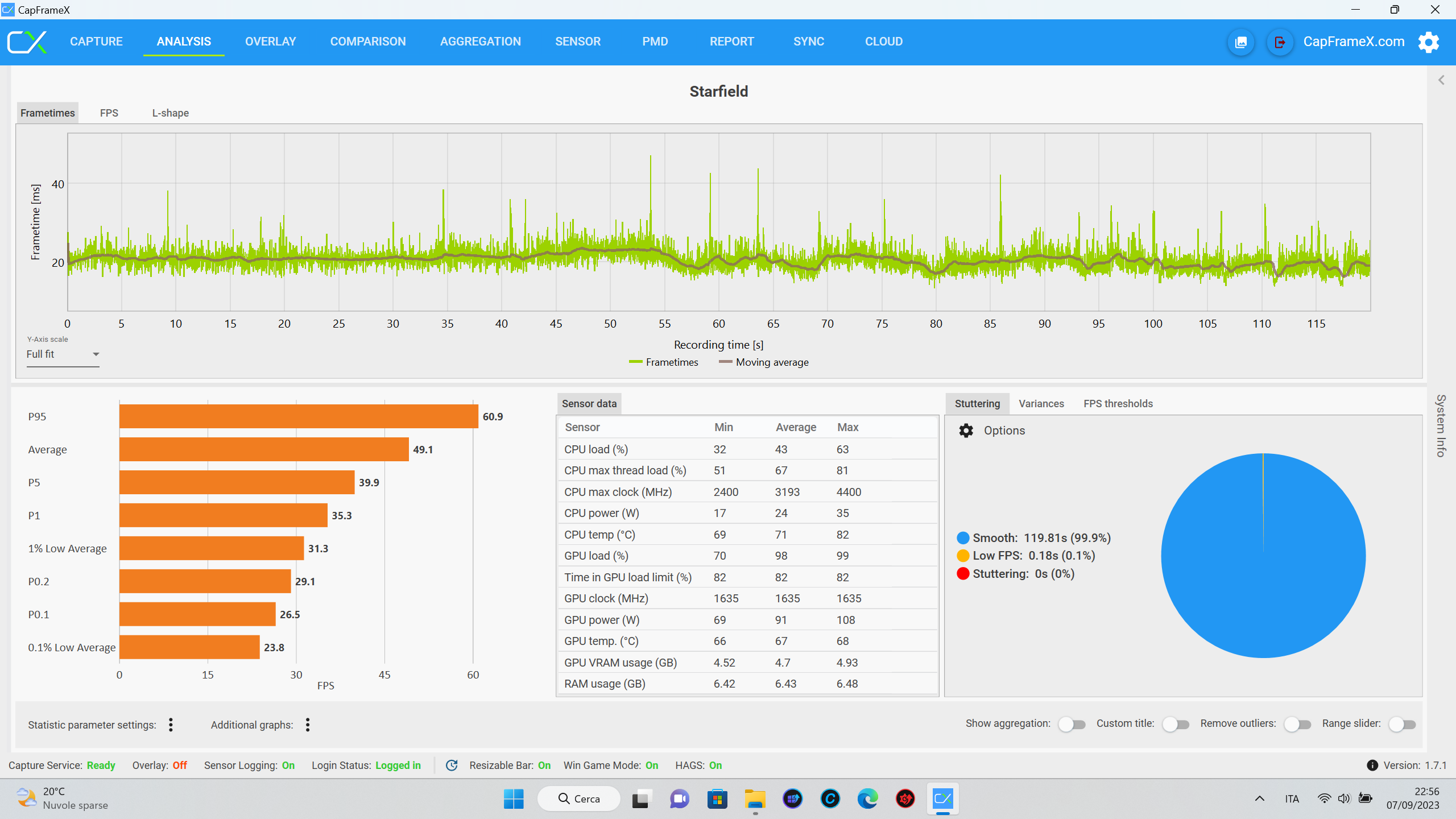
Task: Select the Sensor data tab
Action: tap(589, 404)
